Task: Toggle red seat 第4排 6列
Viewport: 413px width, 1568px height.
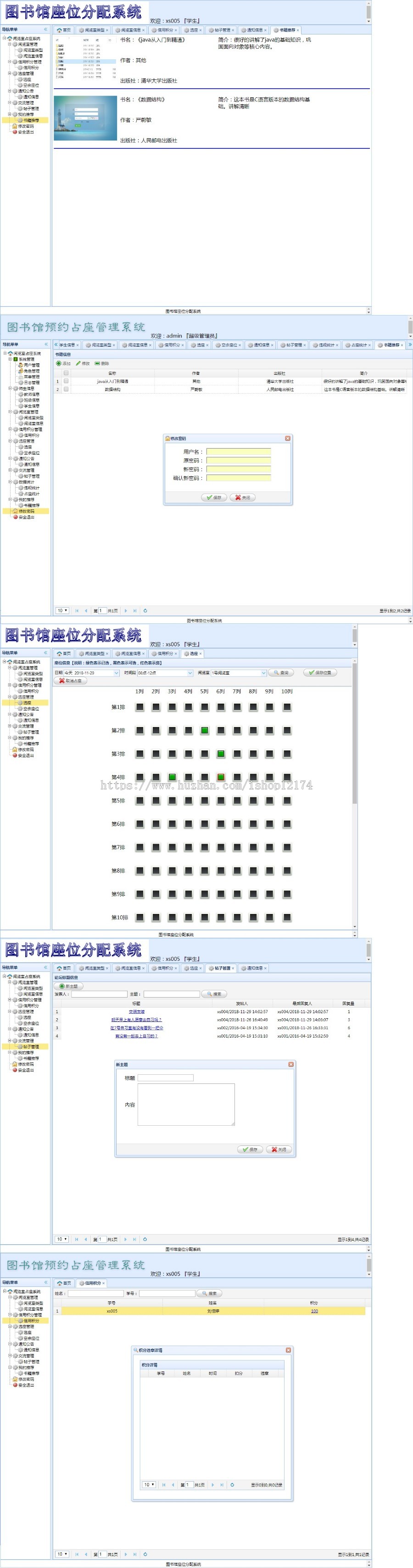Action: [x=221, y=777]
